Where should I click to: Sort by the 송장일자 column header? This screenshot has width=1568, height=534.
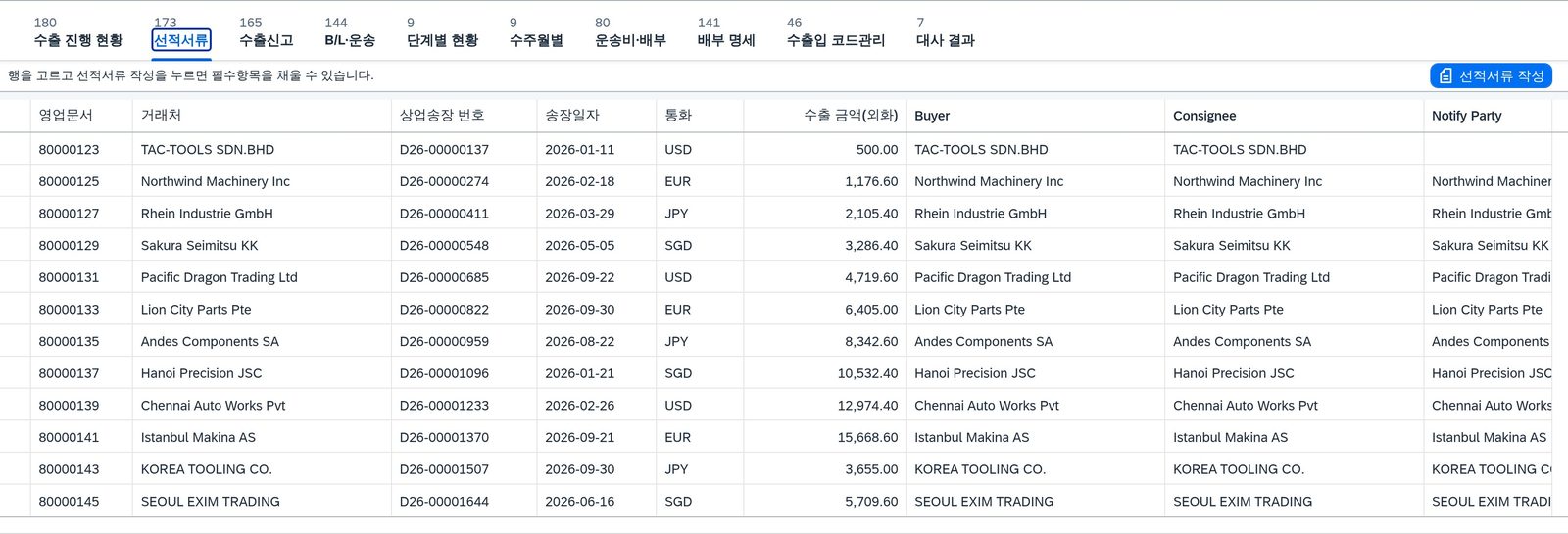pyautogui.click(x=597, y=116)
